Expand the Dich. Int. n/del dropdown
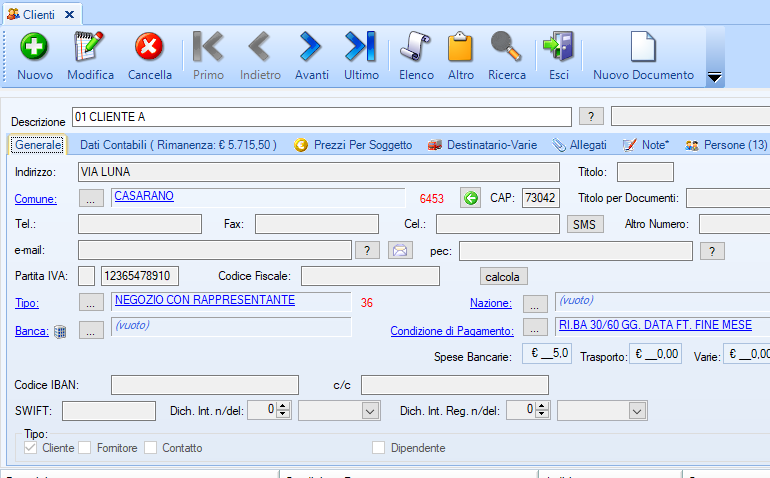Screen dimensions: 770x478 370,410
